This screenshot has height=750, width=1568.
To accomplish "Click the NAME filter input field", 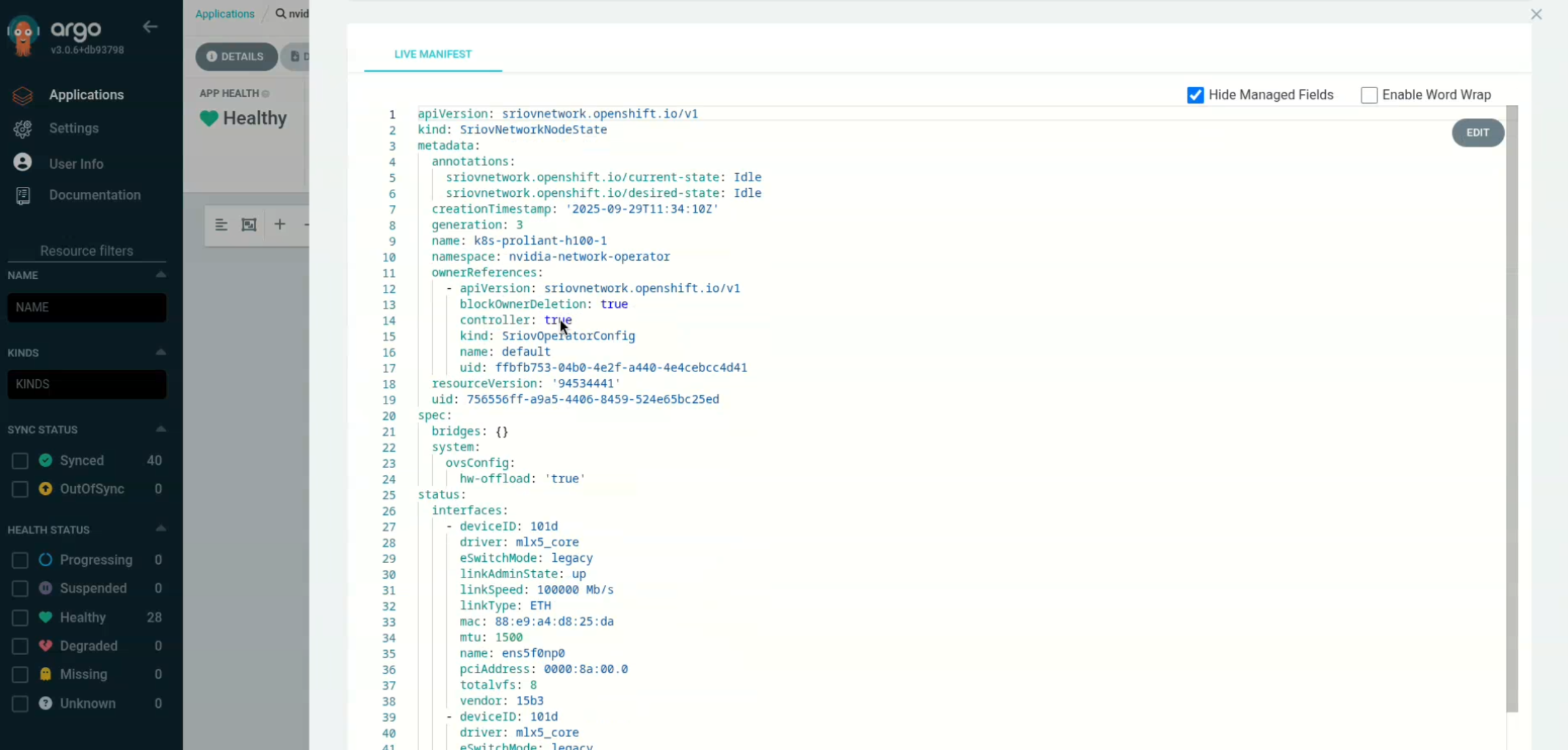I will (86, 307).
